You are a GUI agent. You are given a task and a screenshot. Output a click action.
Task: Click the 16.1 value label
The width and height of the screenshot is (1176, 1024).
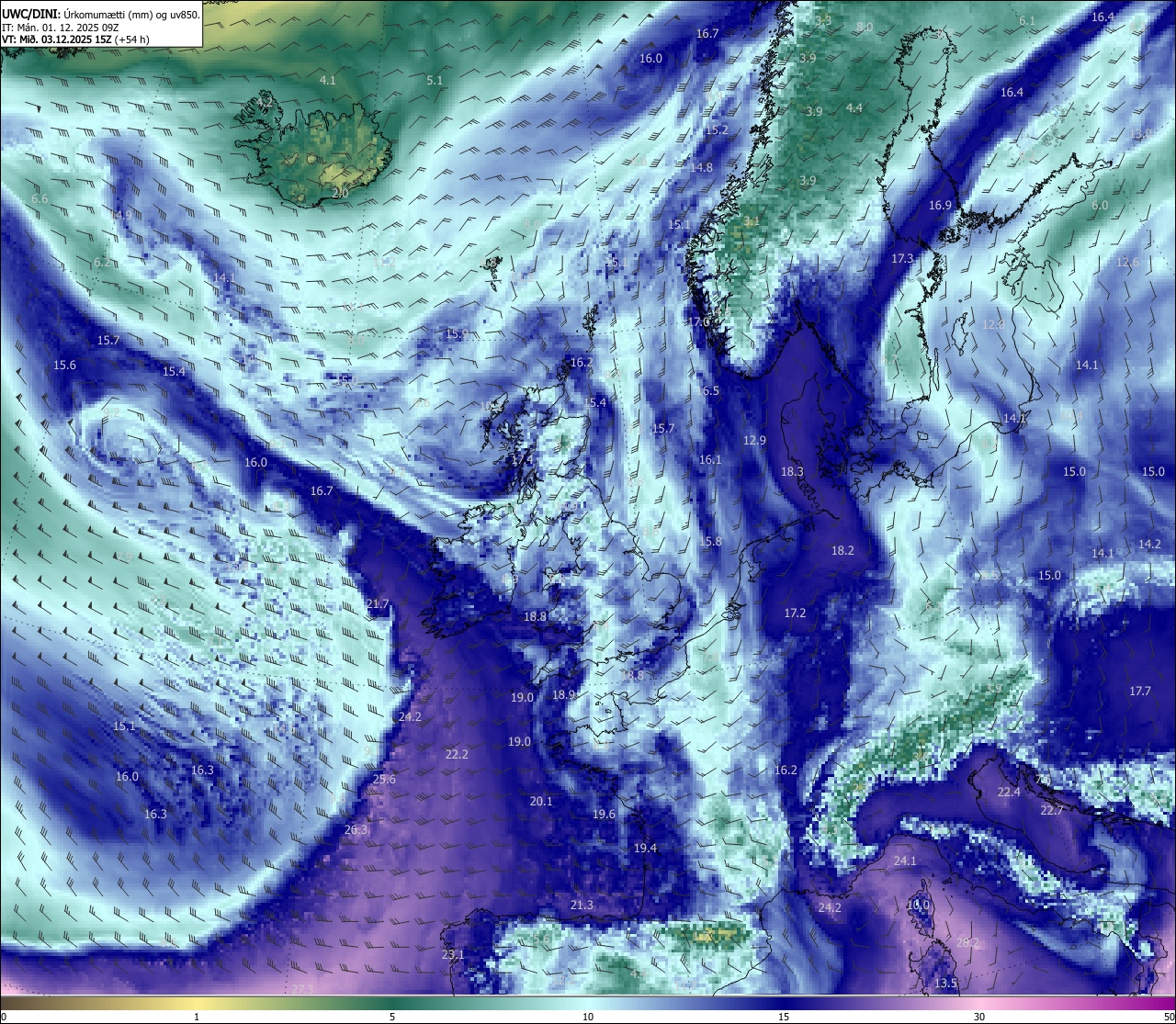click(x=710, y=460)
